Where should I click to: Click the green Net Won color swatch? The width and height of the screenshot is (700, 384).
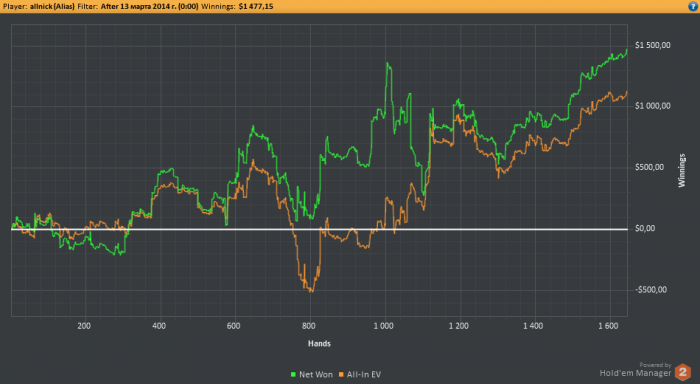click(293, 375)
